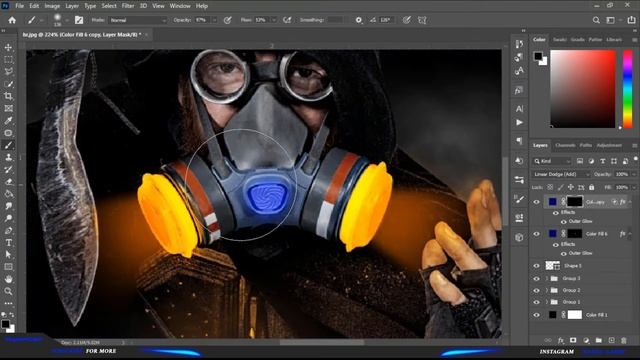This screenshot has width=640, height=360.
Task: Lock all with padlock icon
Action: click(x=591, y=187)
